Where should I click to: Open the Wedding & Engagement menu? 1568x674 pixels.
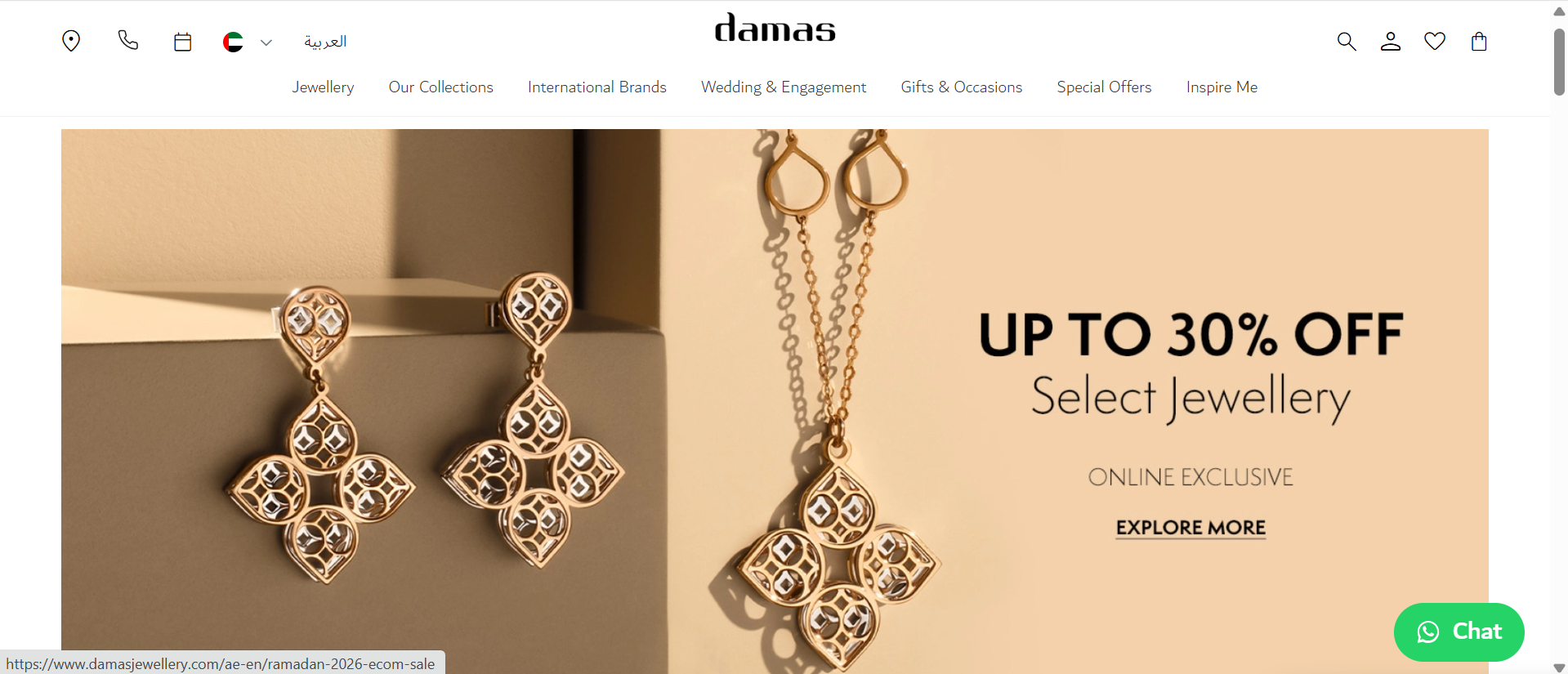point(783,87)
